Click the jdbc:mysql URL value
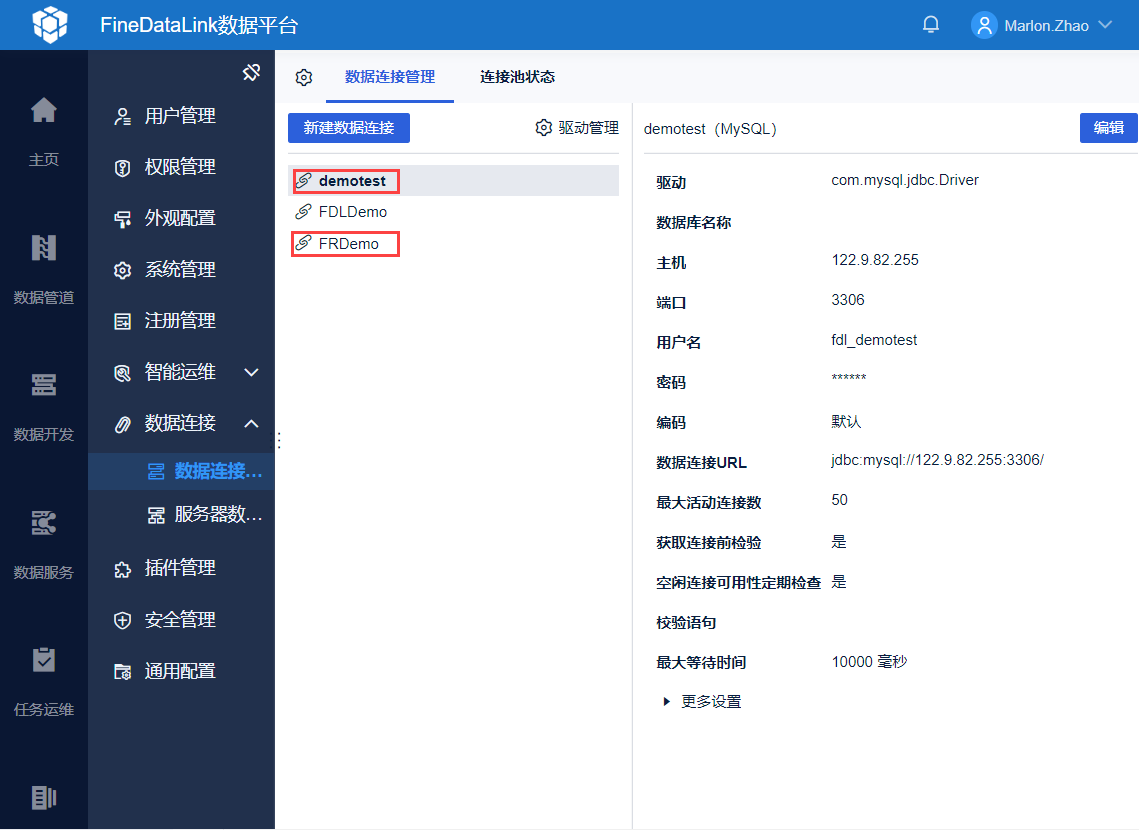1139x830 pixels. (937, 460)
